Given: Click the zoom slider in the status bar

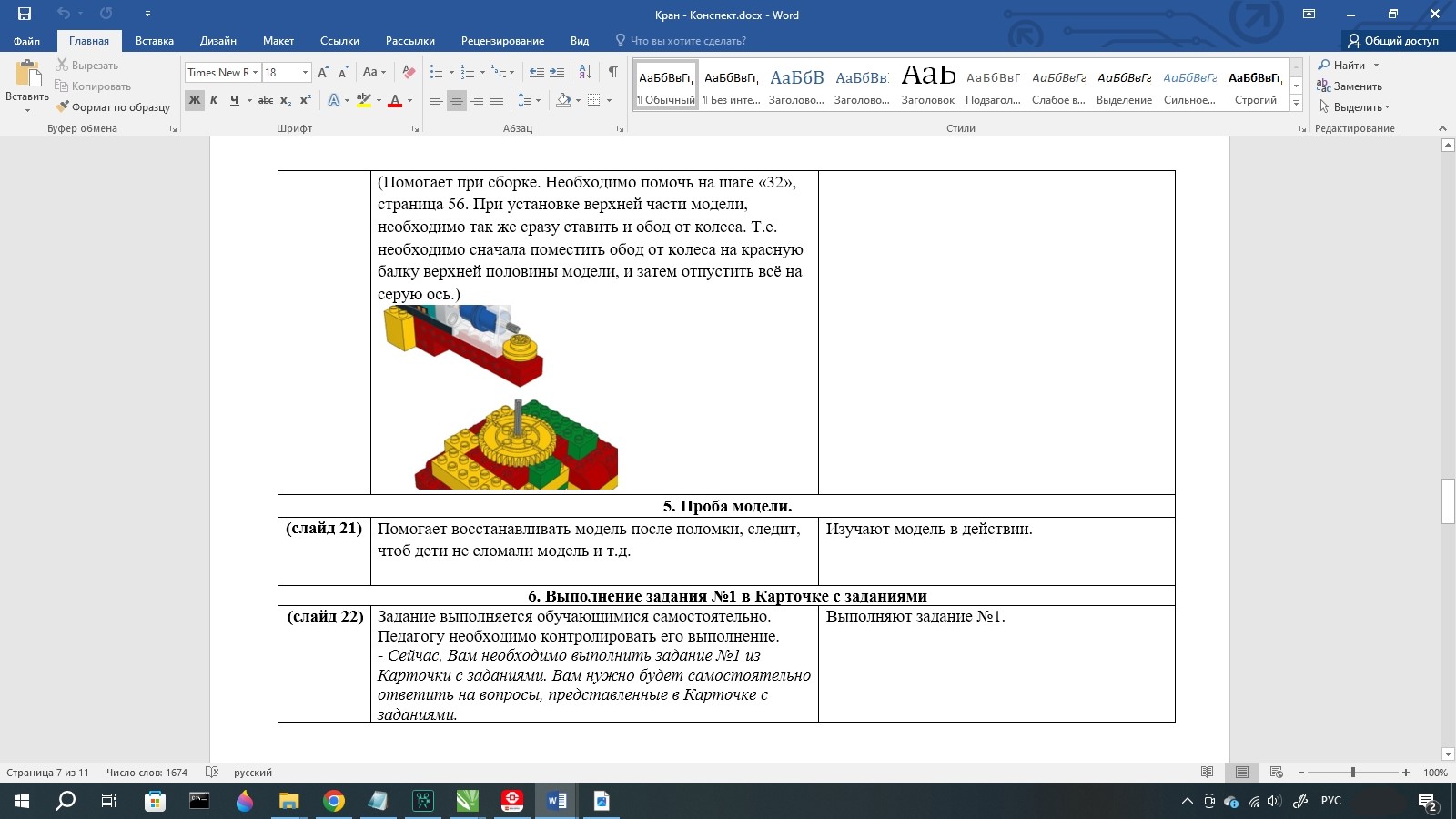Looking at the screenshot, I should [1353, 773].
